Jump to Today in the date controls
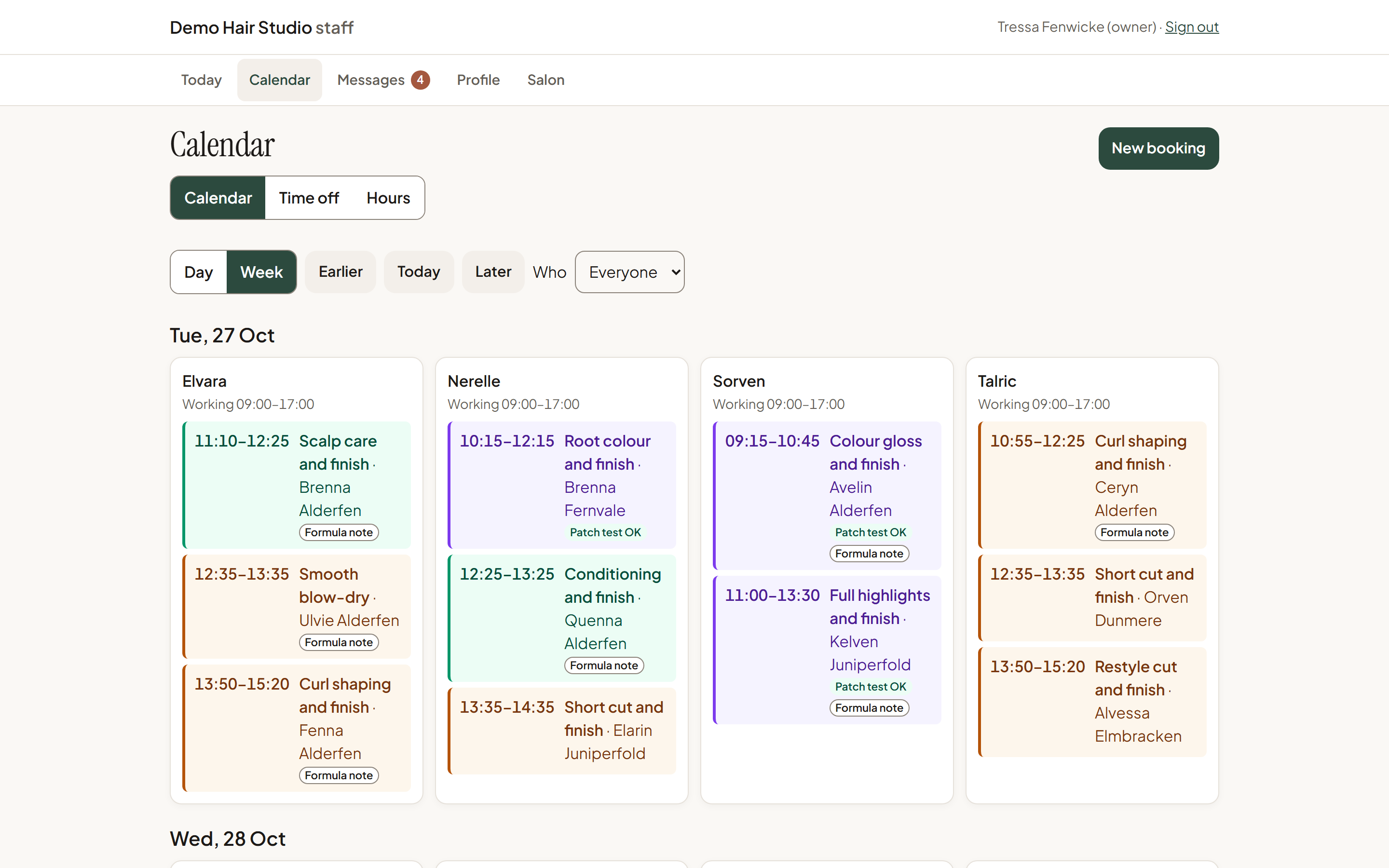This screenshot has width=1389, height=868. 419,272
